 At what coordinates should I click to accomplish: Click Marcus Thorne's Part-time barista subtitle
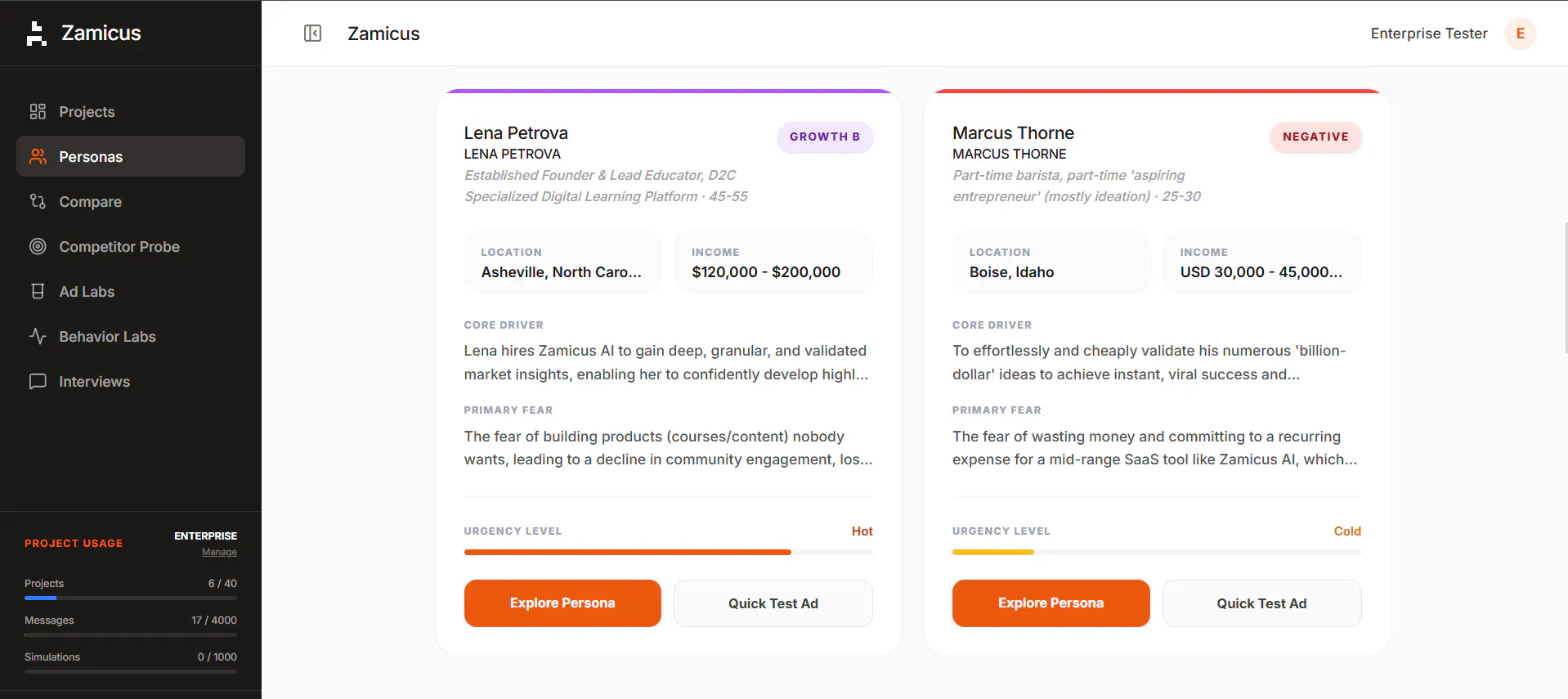click(1077, 186)
